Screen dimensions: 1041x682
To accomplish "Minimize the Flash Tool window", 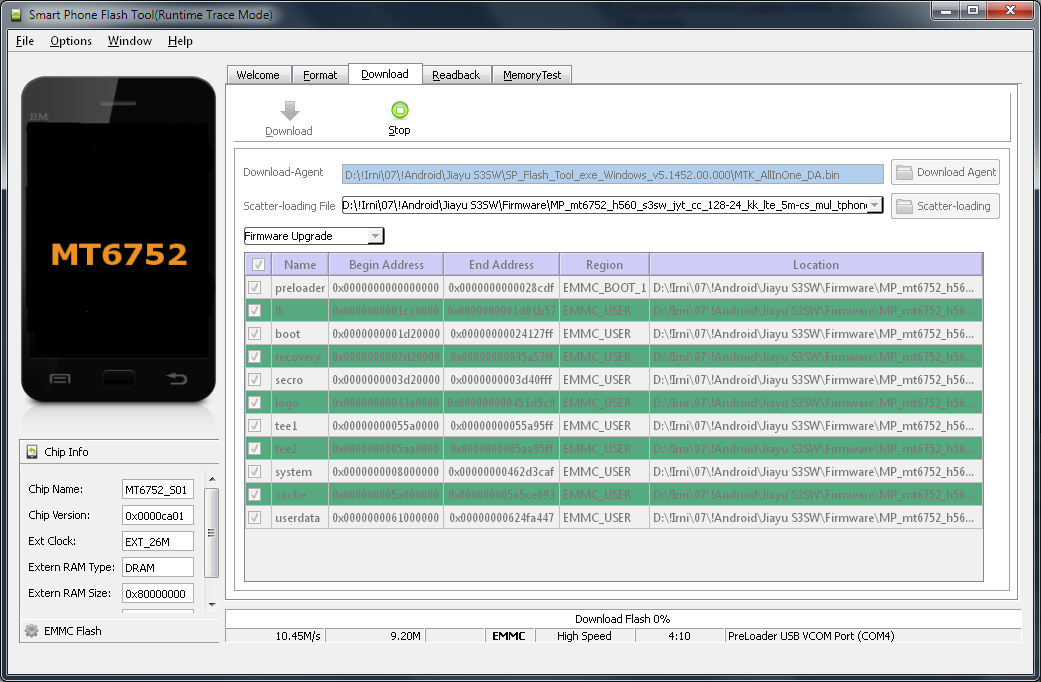I will (945, 11).
